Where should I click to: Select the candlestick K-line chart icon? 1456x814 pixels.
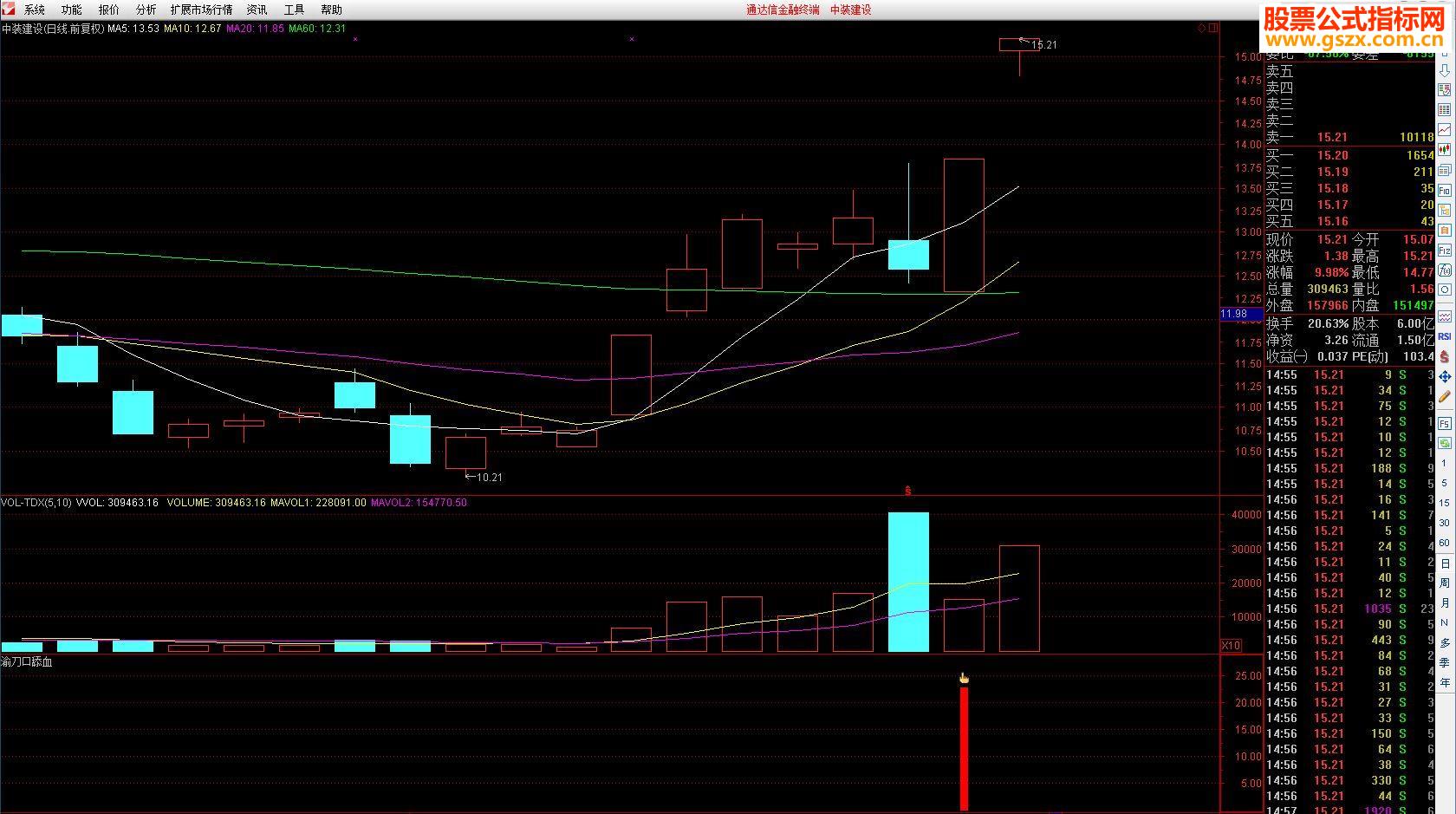[1445, 150]
